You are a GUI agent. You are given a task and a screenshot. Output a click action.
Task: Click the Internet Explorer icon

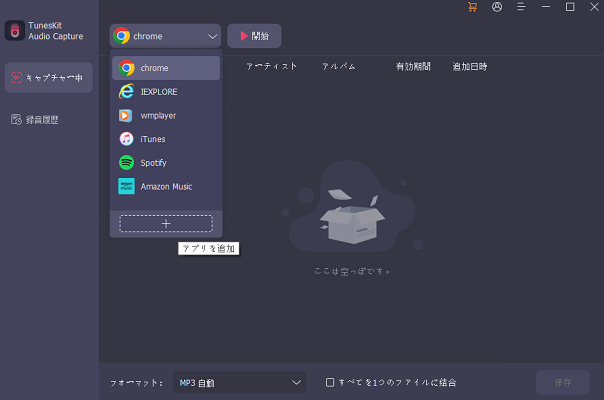(x=126, y=92)
